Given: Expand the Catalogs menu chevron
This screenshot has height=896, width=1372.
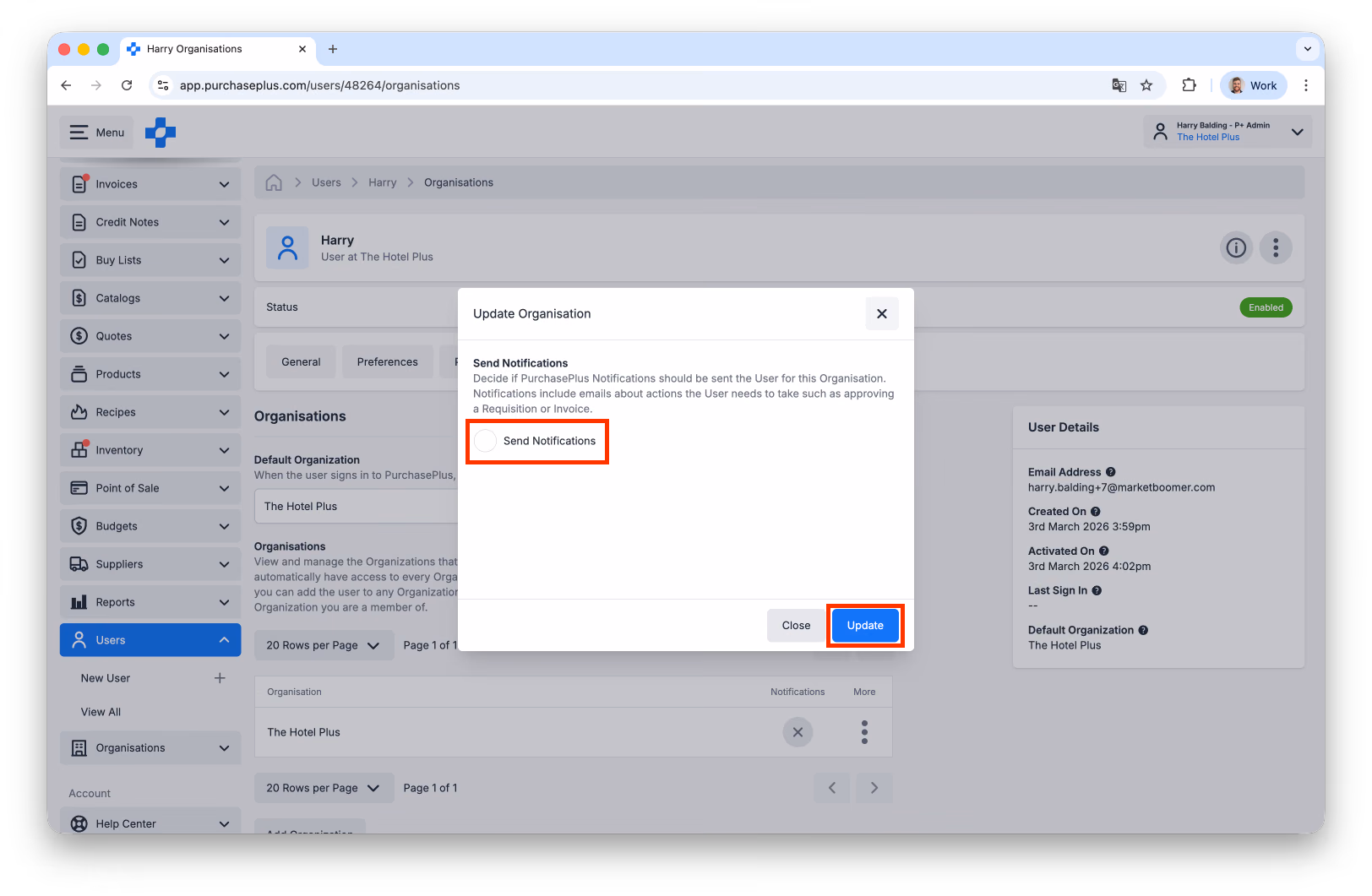Looking at the screenshot, I should tap(224, 298).
